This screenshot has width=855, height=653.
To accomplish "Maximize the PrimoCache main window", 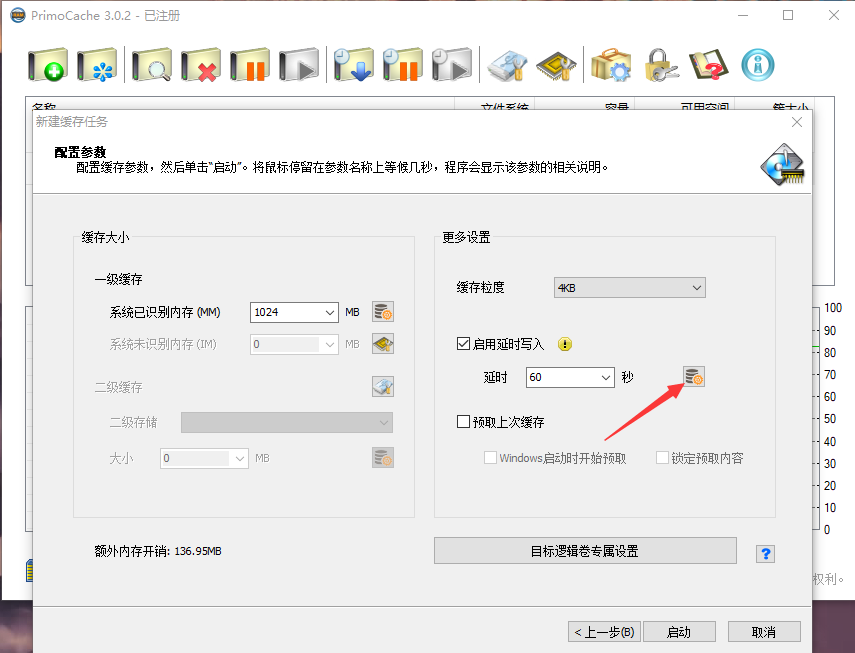I will 788,15.
